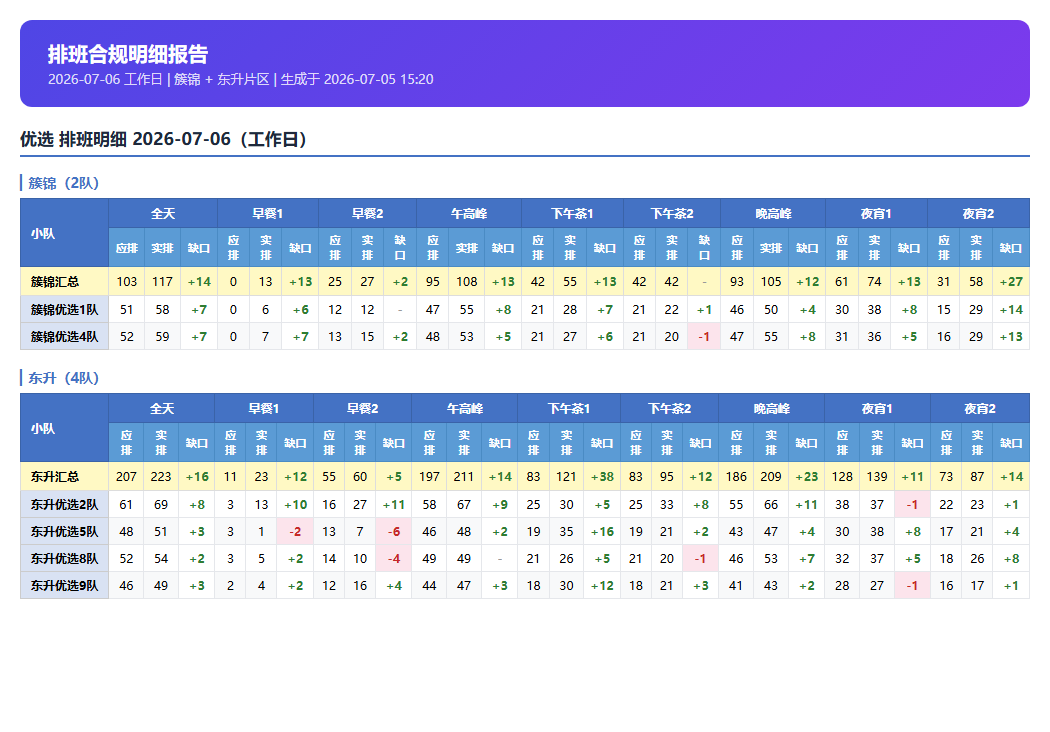Screen dimensions: 1050x732
Task: Click the 早餐2 column header in the 东升 table
Action: 362,409
